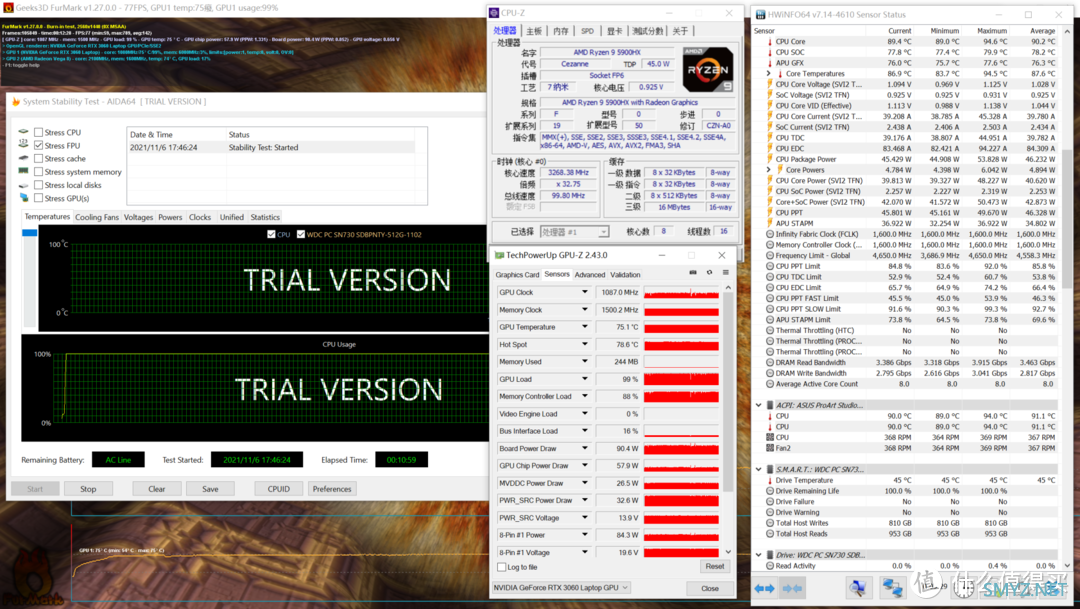
Task: Click Stability Test: Started log row
Action: pos(271,147)
